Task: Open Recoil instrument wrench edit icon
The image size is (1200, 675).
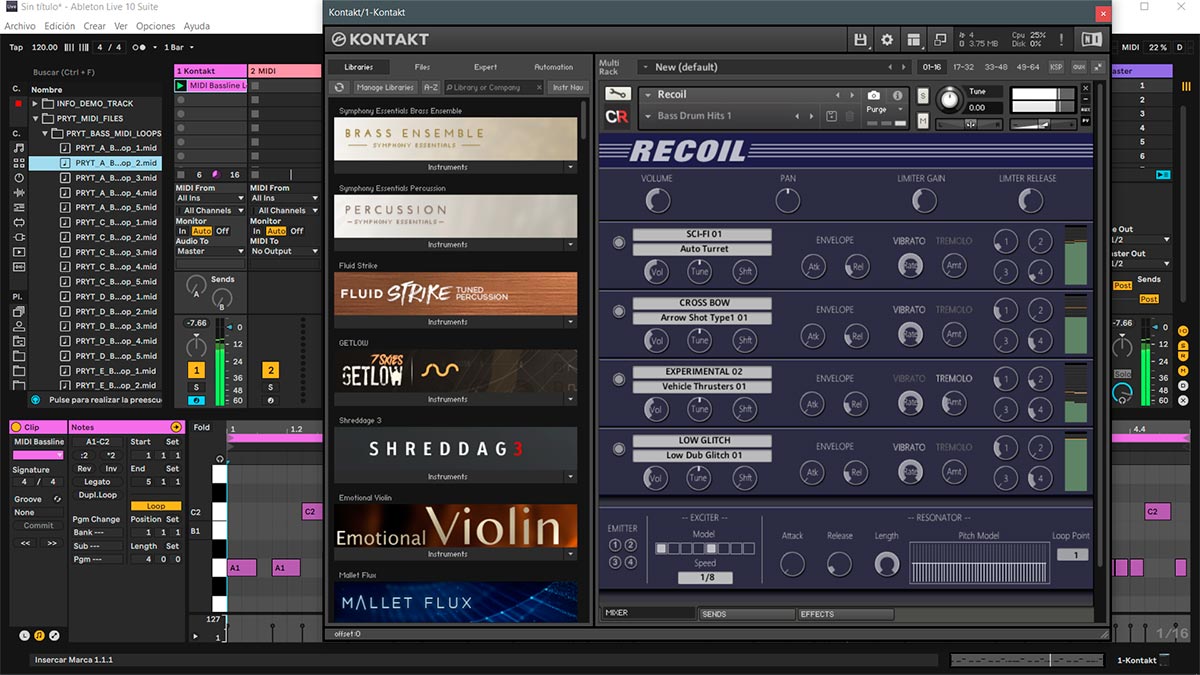Action: point(617,94)
